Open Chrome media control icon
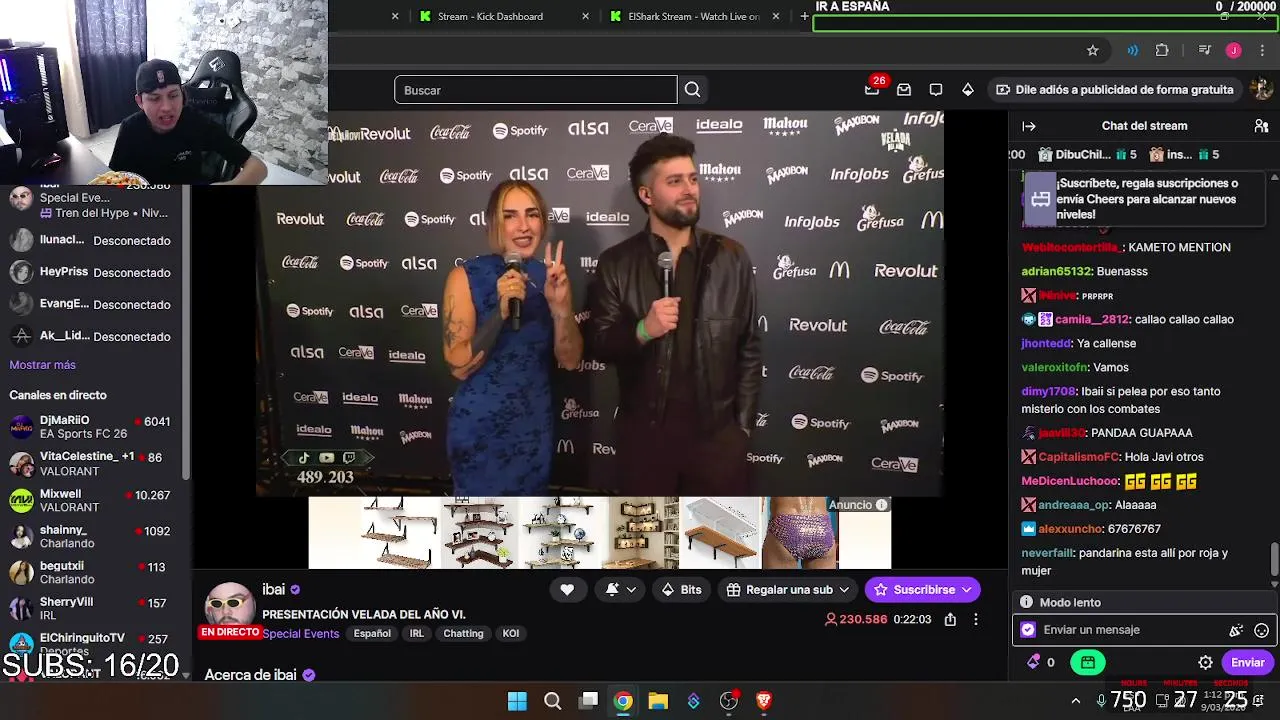The height and width of the screenshot is (720, 1280). click(1205, 50)
